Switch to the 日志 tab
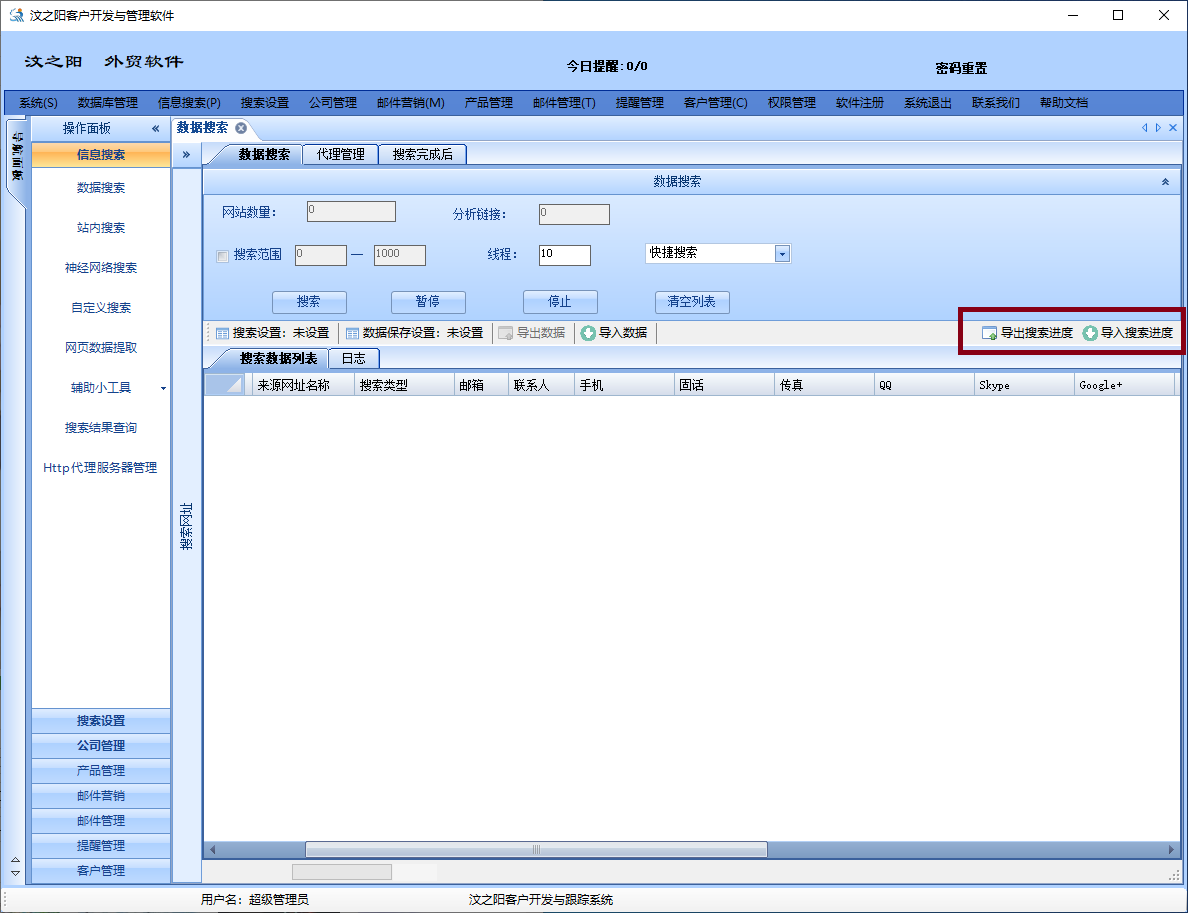Screen dimensions: 1188x913 (x=353, y=358)
